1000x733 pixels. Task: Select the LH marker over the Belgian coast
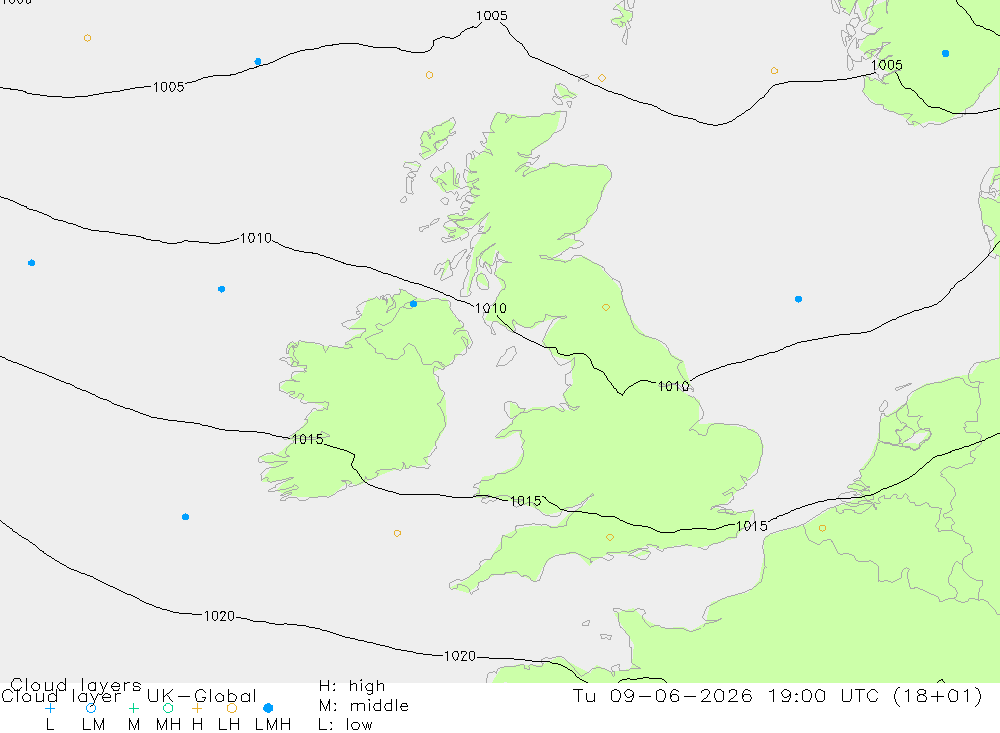pos(822,528)
